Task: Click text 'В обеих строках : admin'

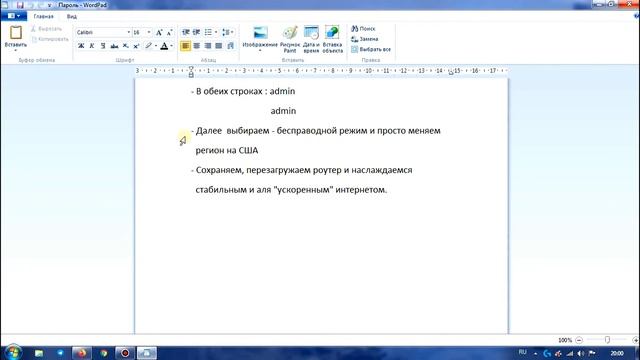Action: pyautogui.click(x=245, y=91)
